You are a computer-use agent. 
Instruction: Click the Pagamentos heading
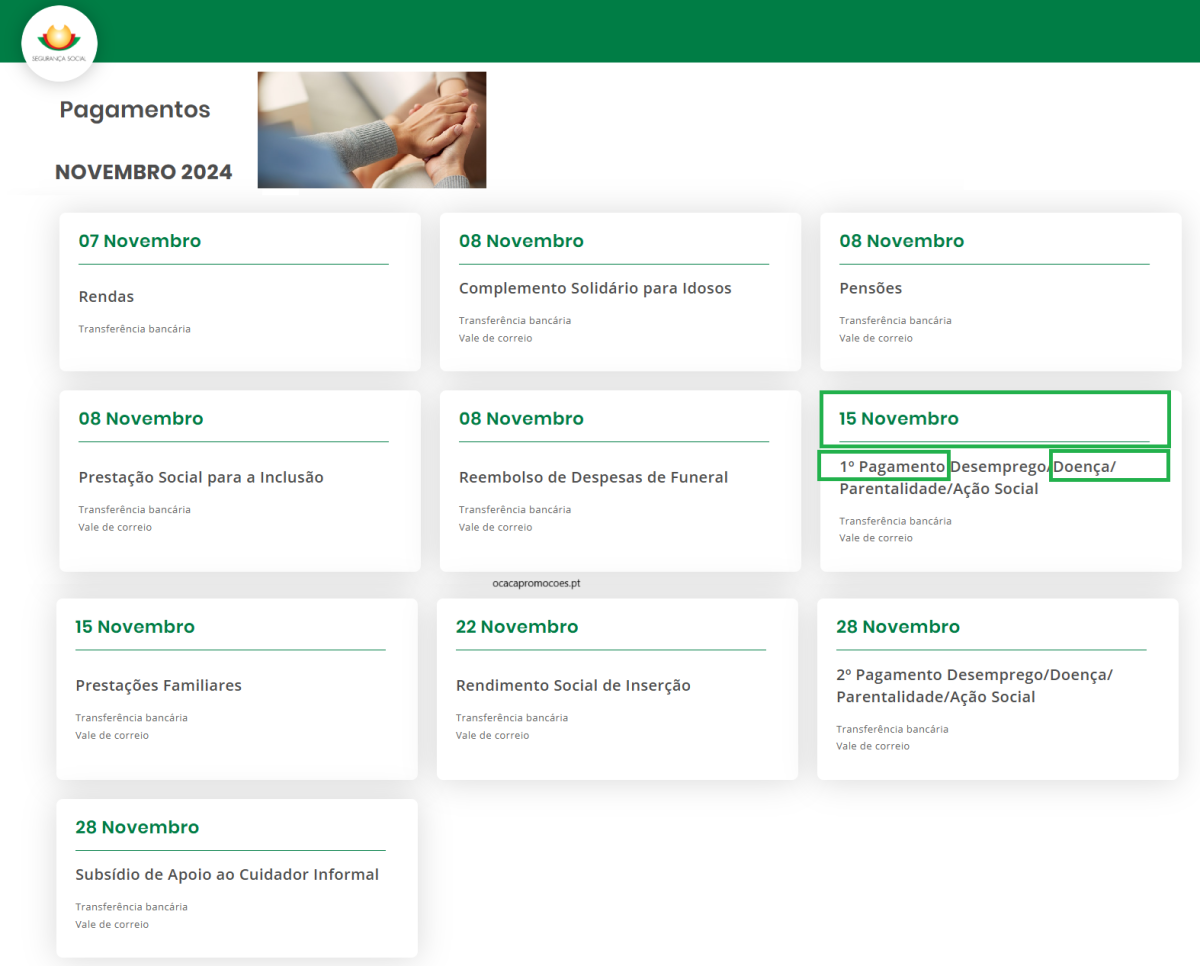135,110
